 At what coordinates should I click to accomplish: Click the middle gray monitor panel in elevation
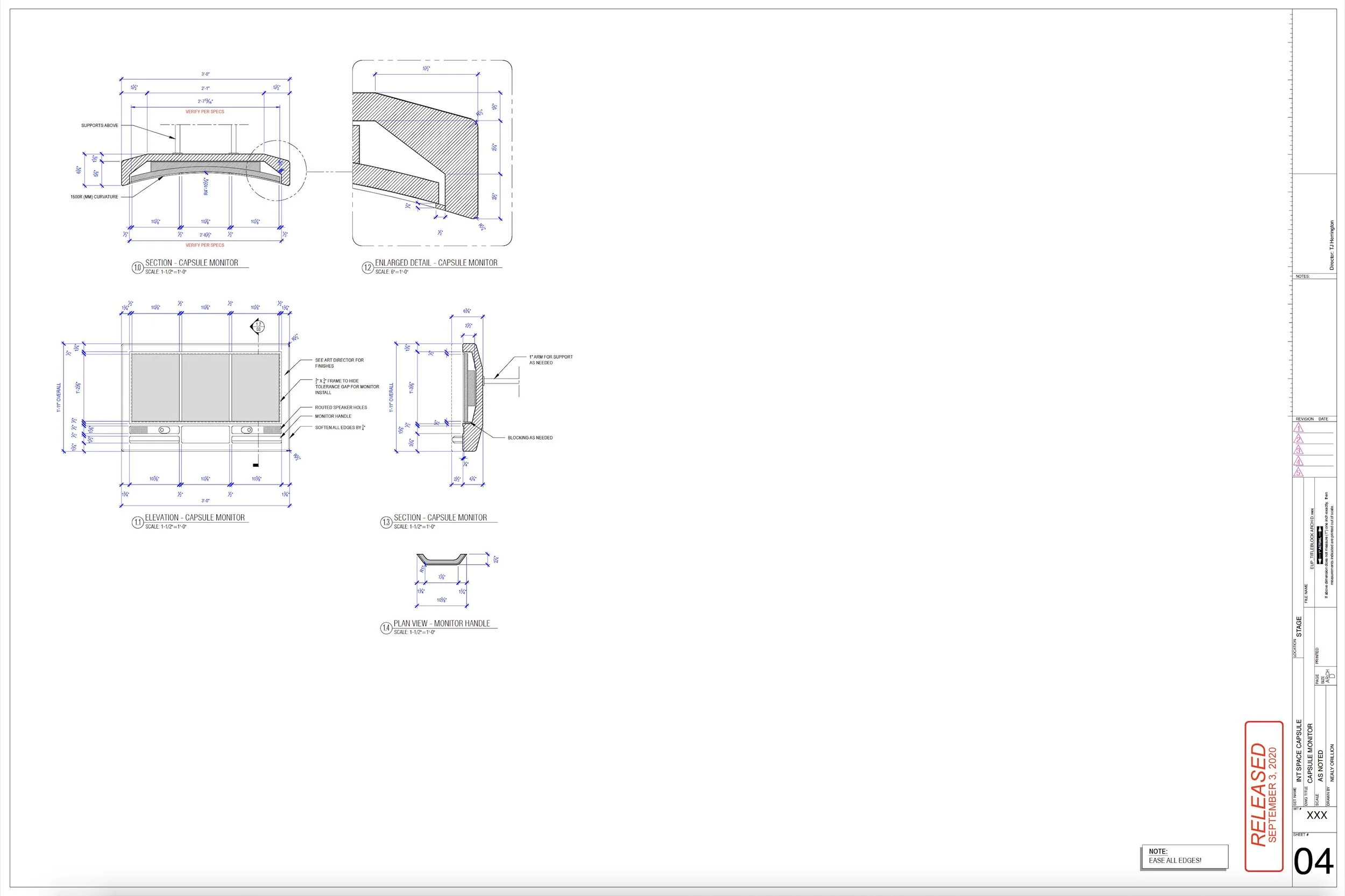(205, 387)
